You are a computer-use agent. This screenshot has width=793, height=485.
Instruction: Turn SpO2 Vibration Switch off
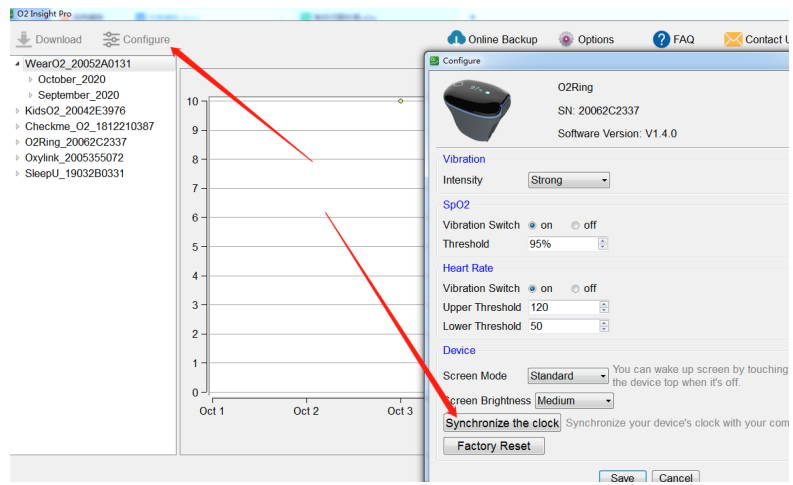(575, 226)
